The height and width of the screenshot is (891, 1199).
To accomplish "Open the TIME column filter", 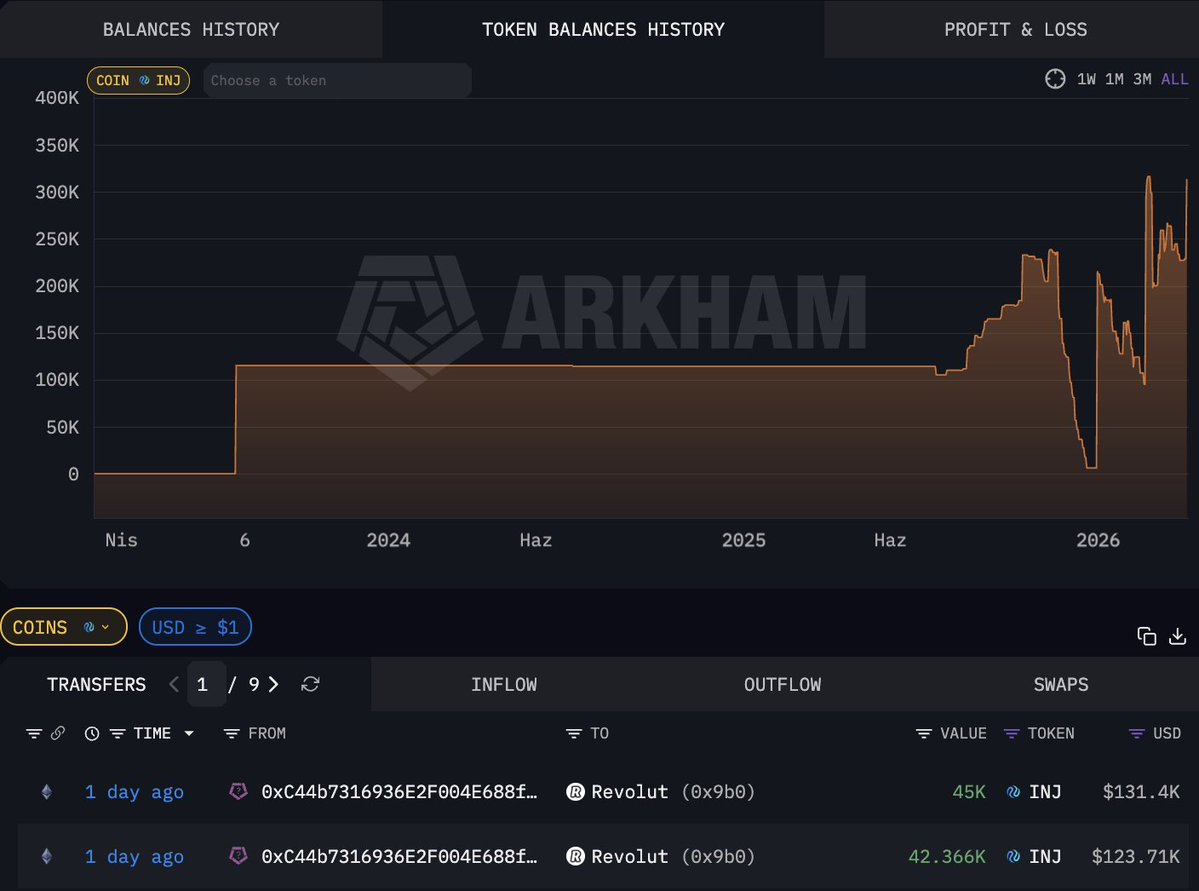I will point(117,733).
